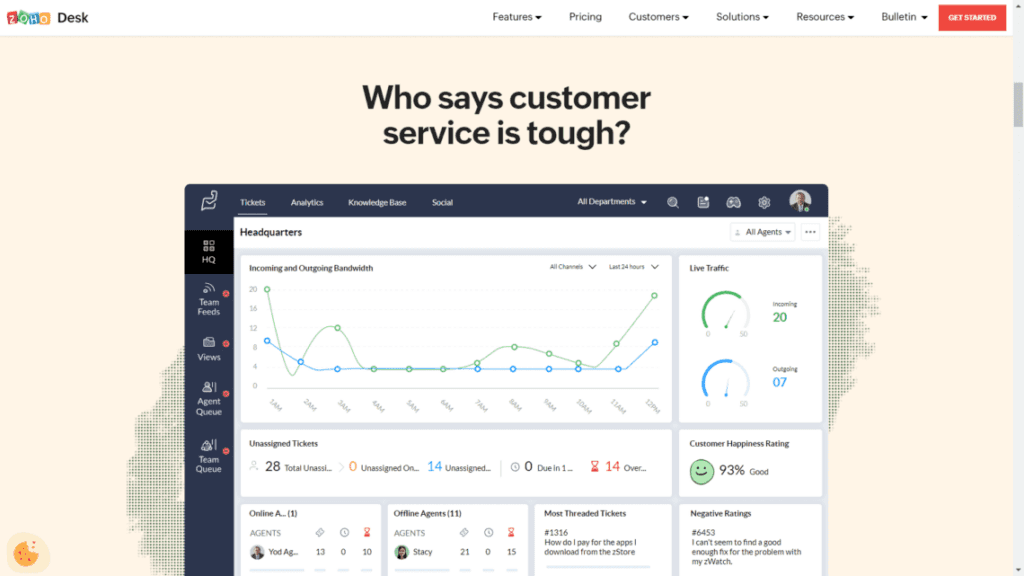Open Views in the left sidebar
The image size is (1024, 576).
click(x=209, y=347)
